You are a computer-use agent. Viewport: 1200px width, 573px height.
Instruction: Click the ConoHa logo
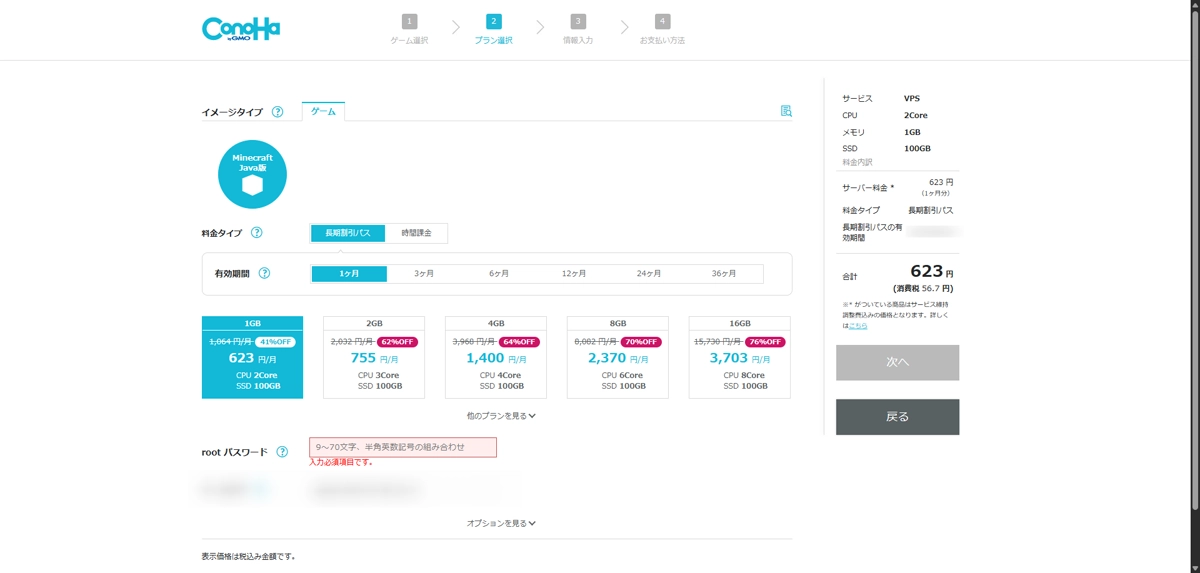pos(241,29)
